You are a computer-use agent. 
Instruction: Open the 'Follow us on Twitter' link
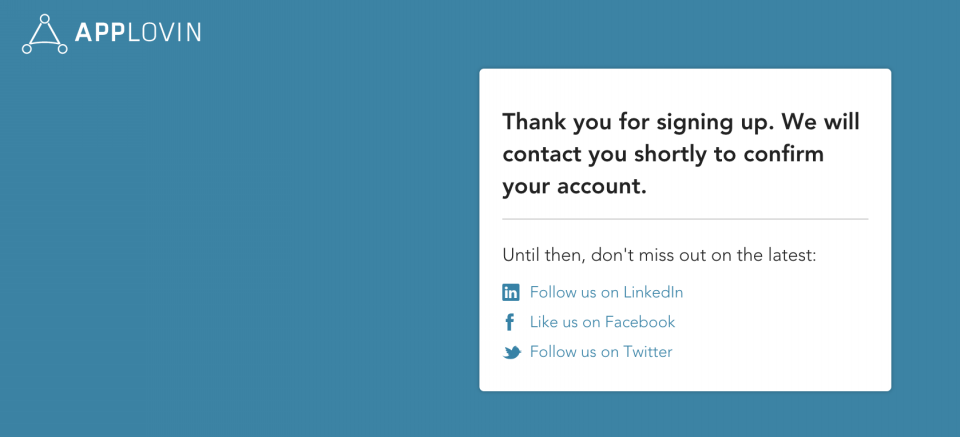(601, 352)
